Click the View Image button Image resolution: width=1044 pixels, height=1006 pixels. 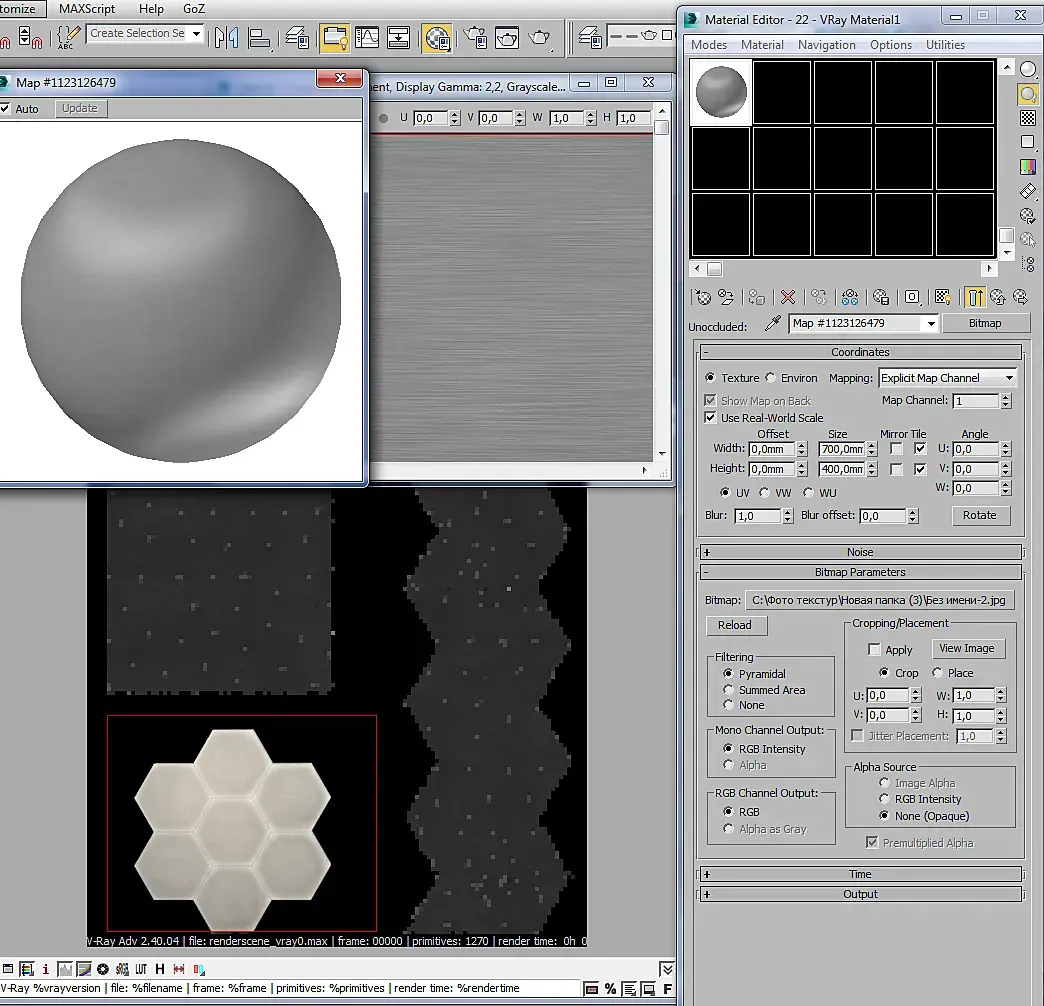[x=966, y=648]
